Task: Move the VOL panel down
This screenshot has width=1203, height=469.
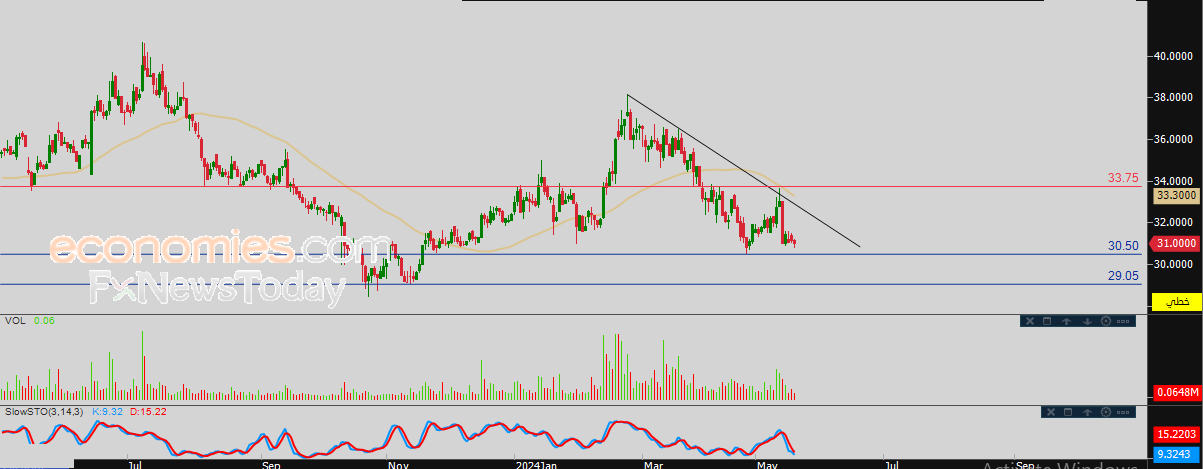Action: click(x=1087, y=321)
